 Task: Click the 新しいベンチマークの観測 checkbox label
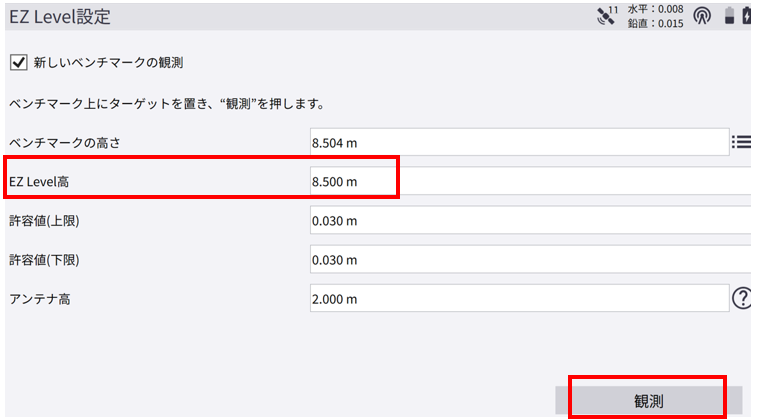[108, 62]
